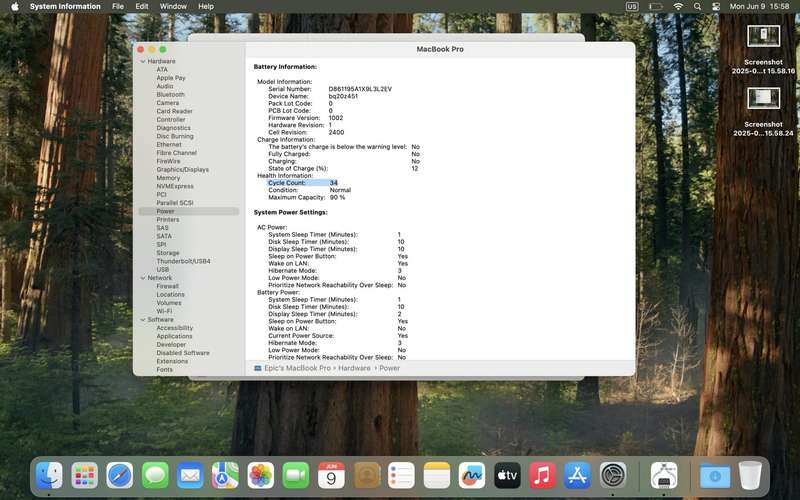Launch Safari from the Dock

[x=120, y=476]
